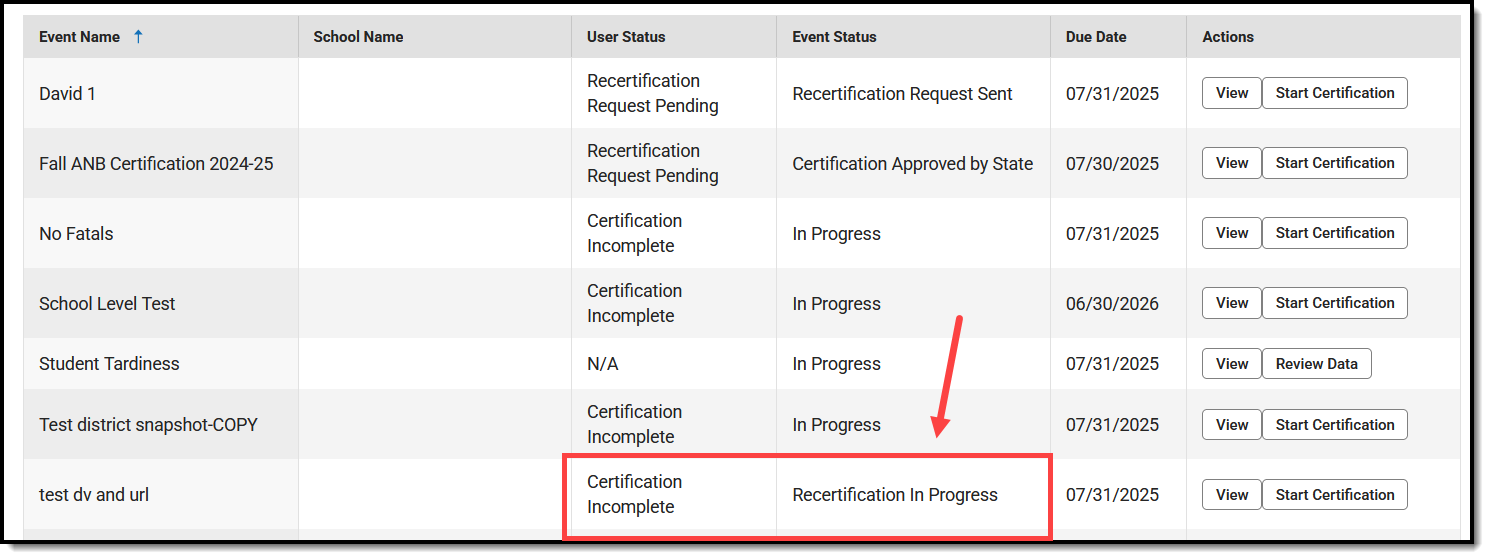Image resolution: width=1489 pixels, height=559 pixels.
Task: Select Review Data for Student Tardiness
Action: point(1317,364)
